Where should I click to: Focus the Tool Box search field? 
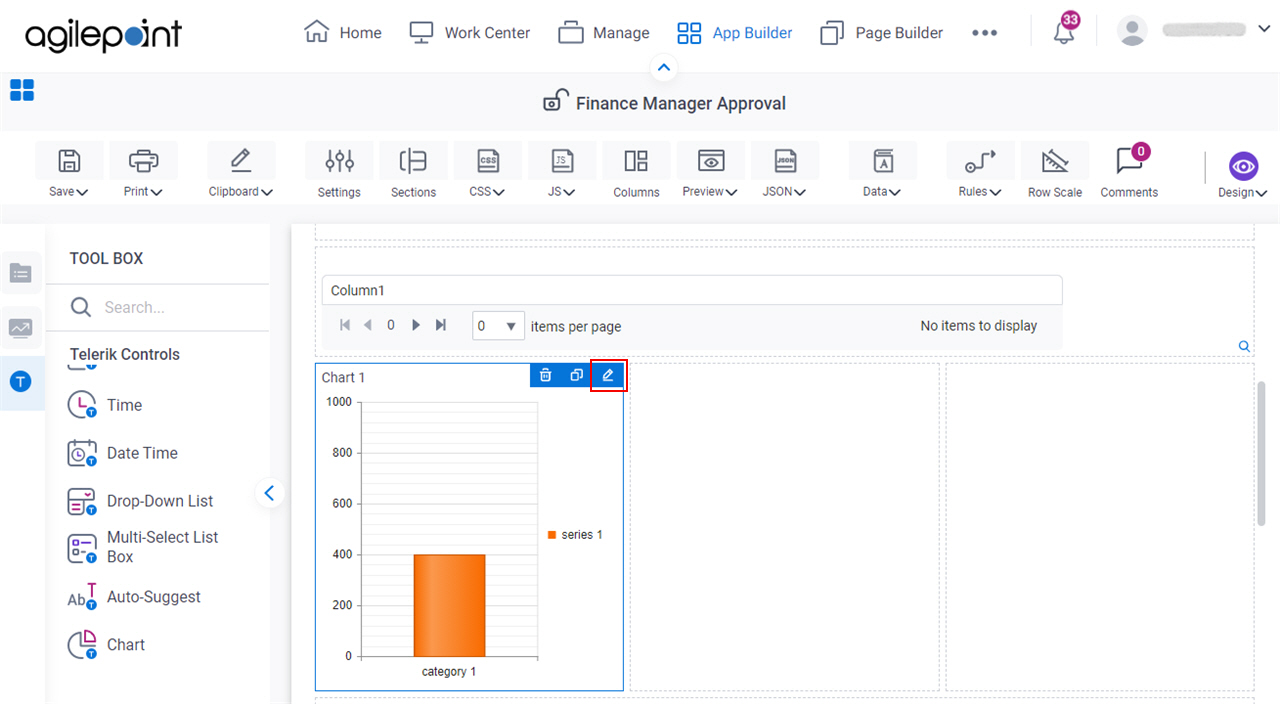168,307
